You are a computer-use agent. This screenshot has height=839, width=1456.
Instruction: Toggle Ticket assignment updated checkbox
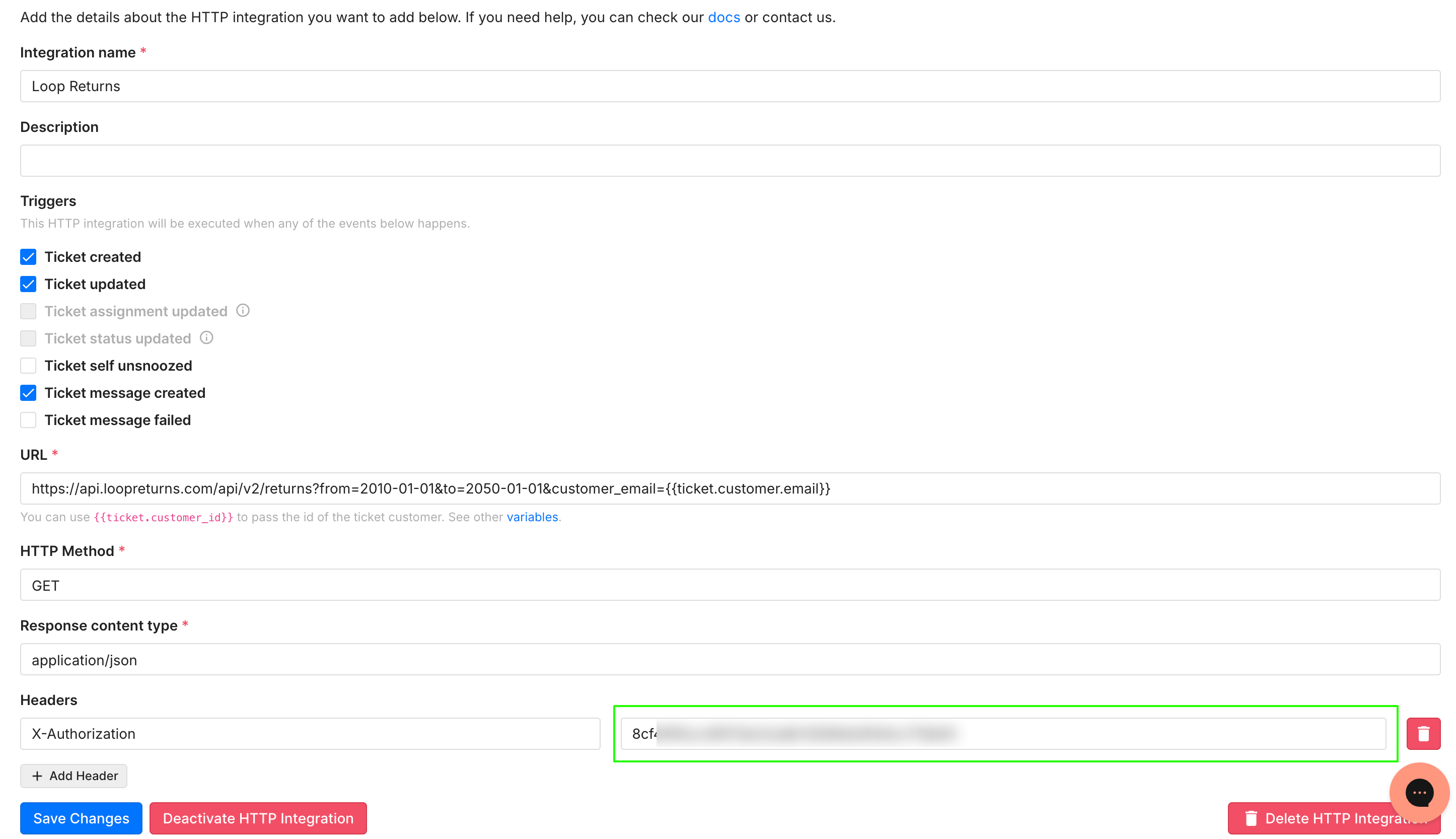(28, 311)
